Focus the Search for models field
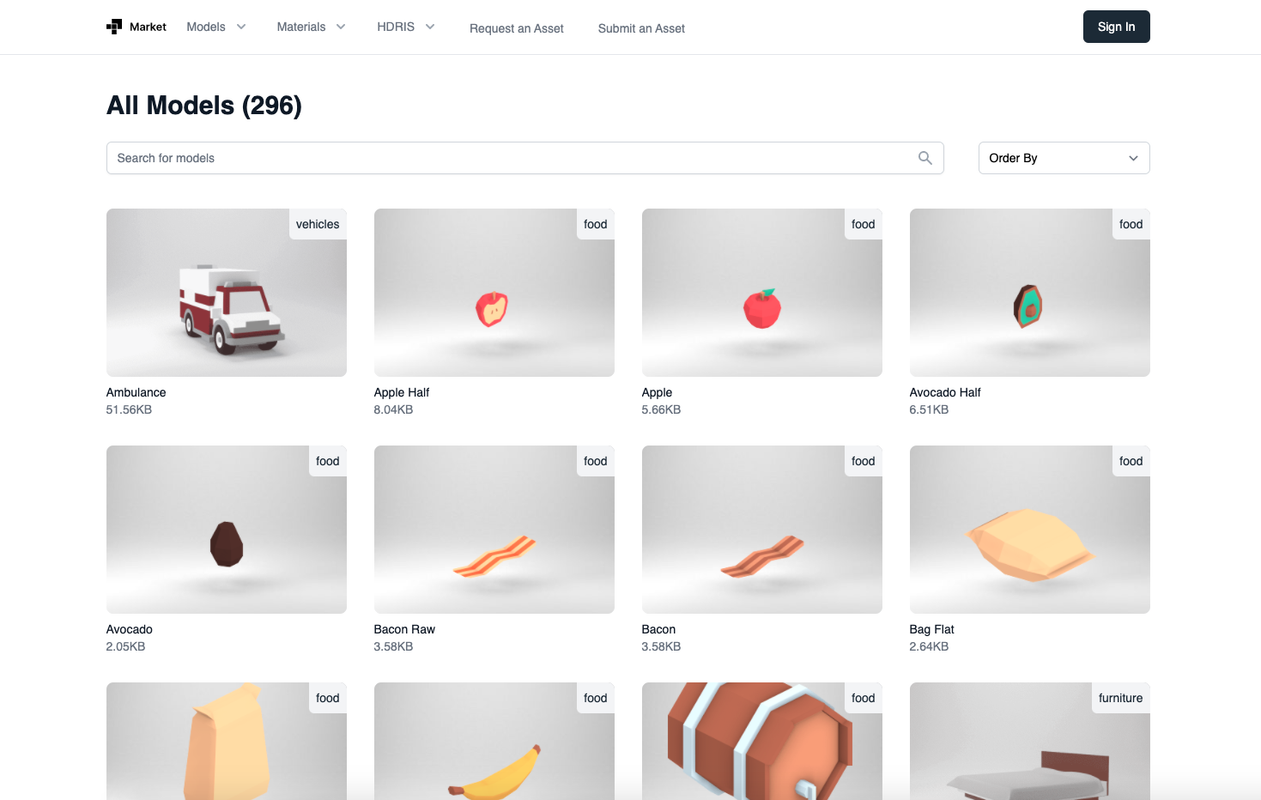Image resolution: width=1261 pixels, height=800 pixels. tap(525, 158)
